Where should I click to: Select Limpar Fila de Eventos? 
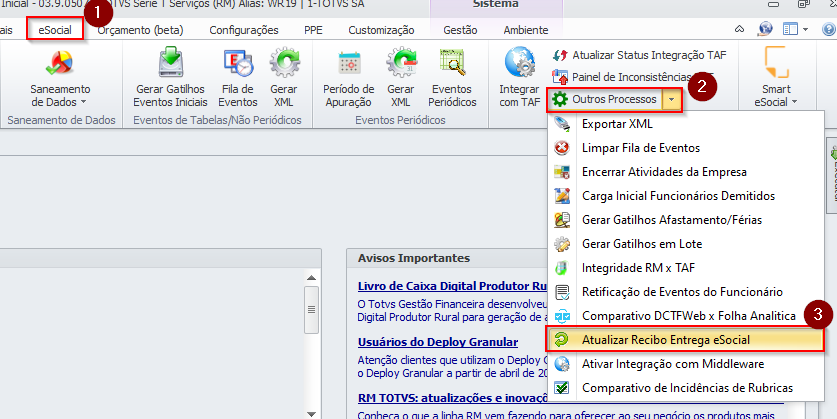coord(685,148)
